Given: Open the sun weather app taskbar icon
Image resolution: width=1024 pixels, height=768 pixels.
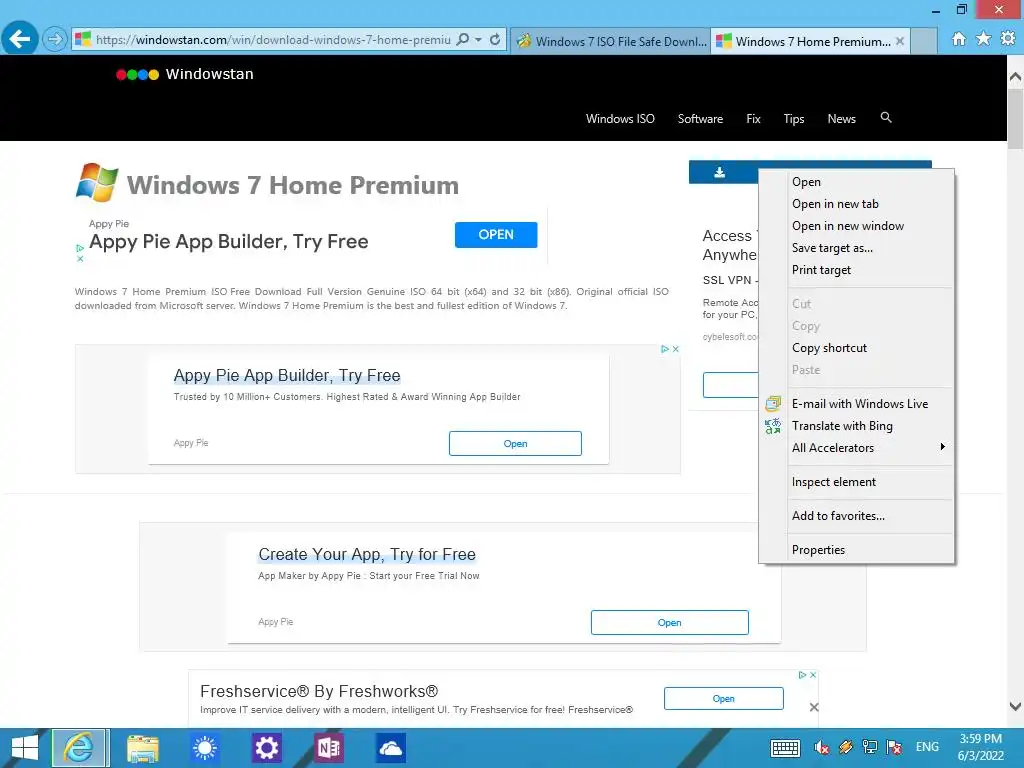Looking at the screenshot, I should [x=204, y=748].
